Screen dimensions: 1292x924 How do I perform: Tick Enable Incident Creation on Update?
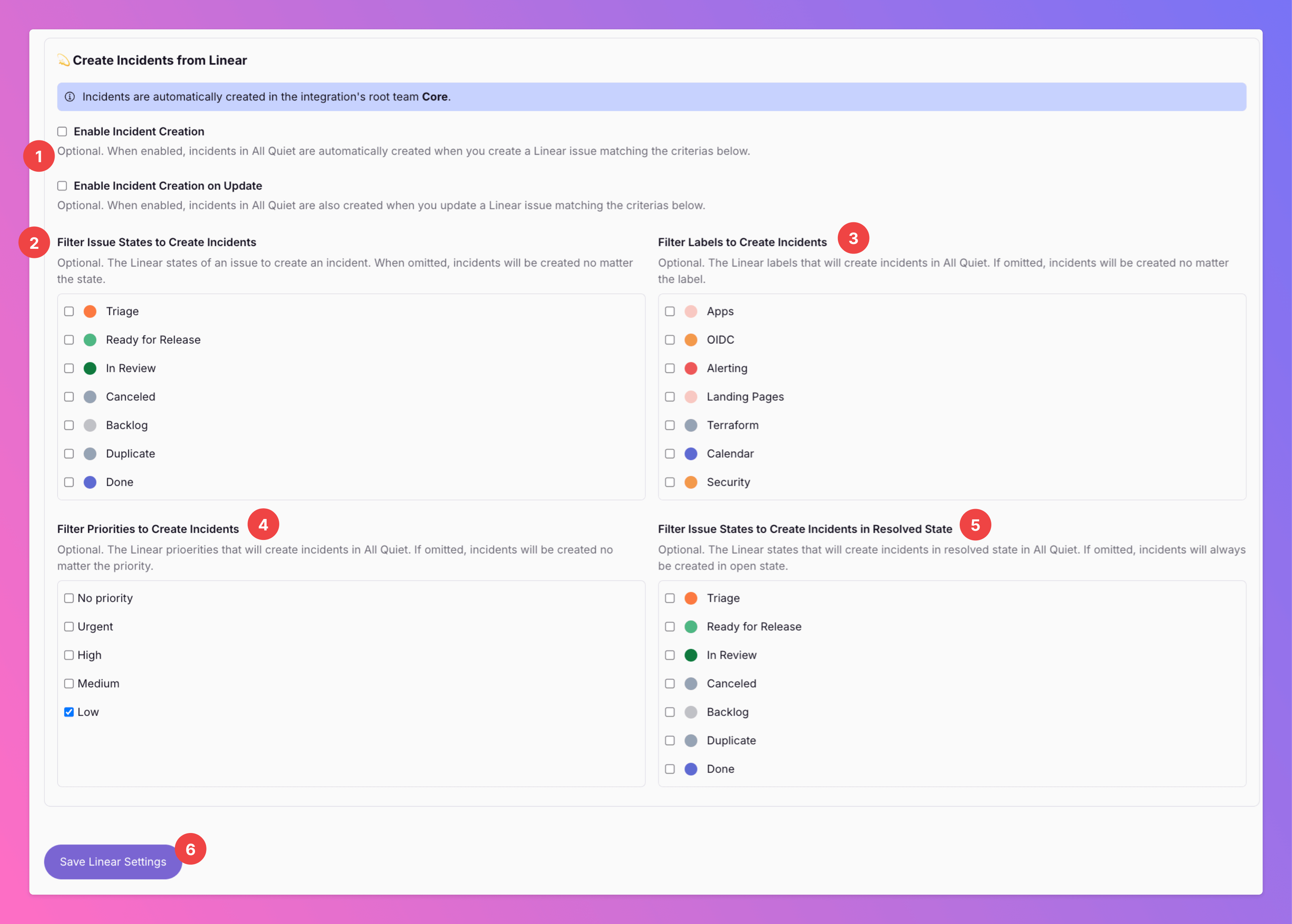pyautogui.click(x=62, y=186)
